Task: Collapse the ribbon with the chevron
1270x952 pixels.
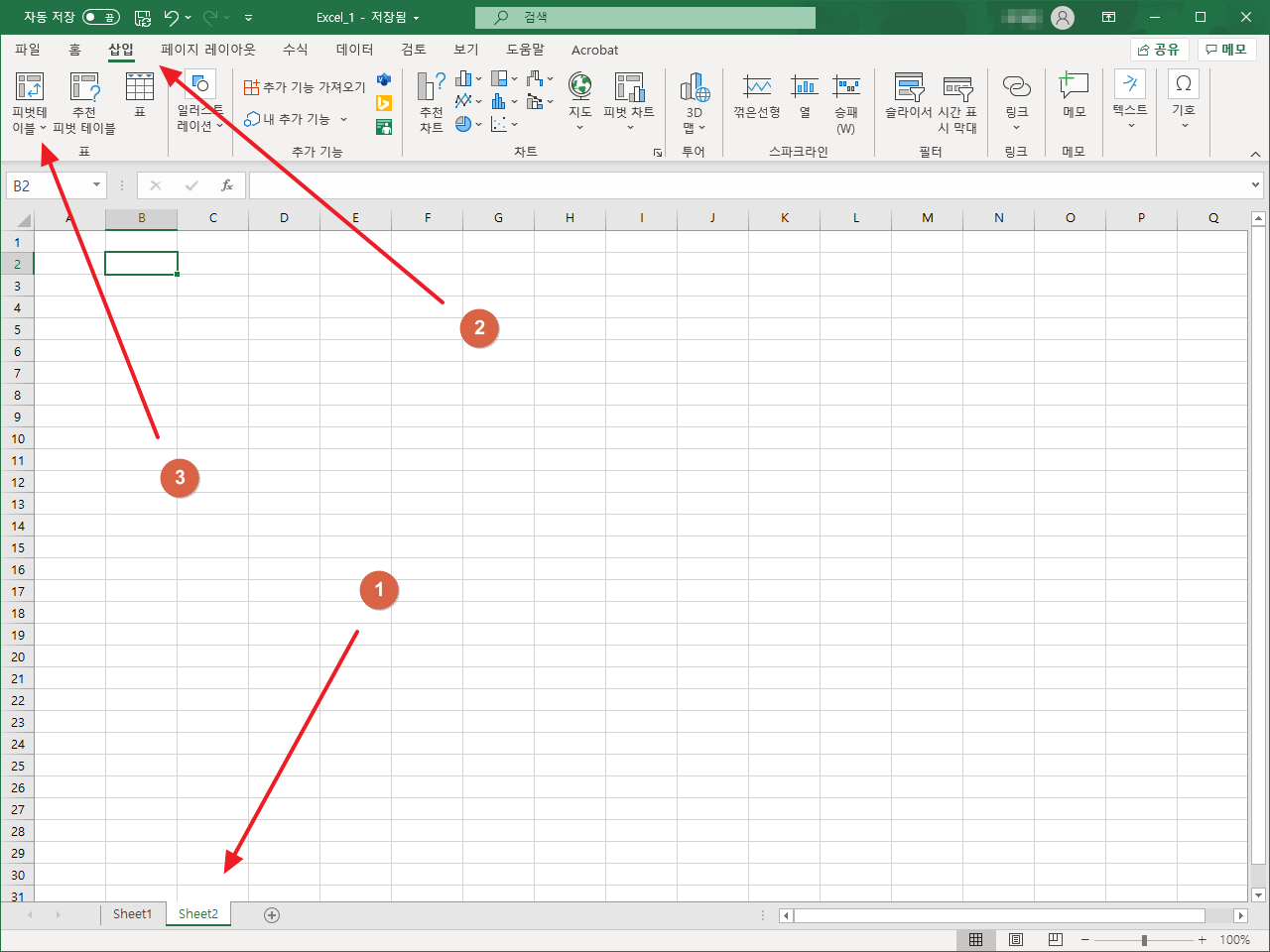Action: (1255, 154)
